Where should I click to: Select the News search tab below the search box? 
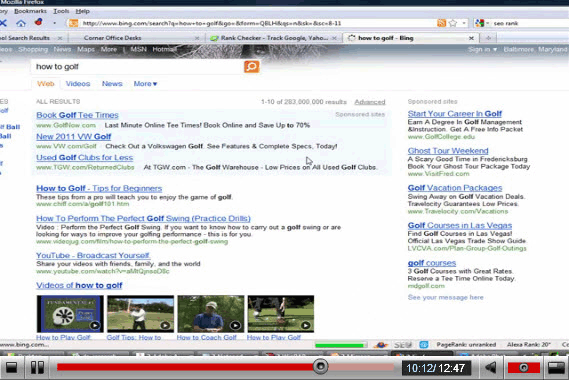tap(112, 84)
